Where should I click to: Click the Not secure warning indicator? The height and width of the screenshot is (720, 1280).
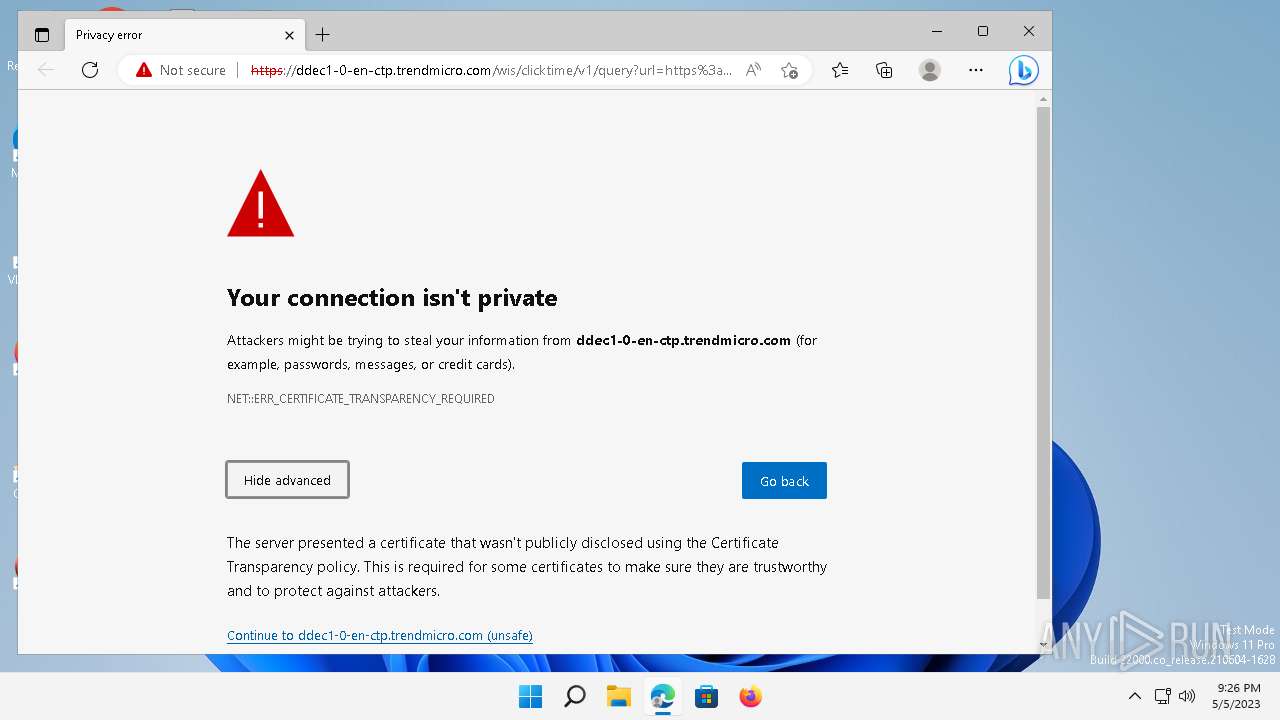click(x=181, y=70)
